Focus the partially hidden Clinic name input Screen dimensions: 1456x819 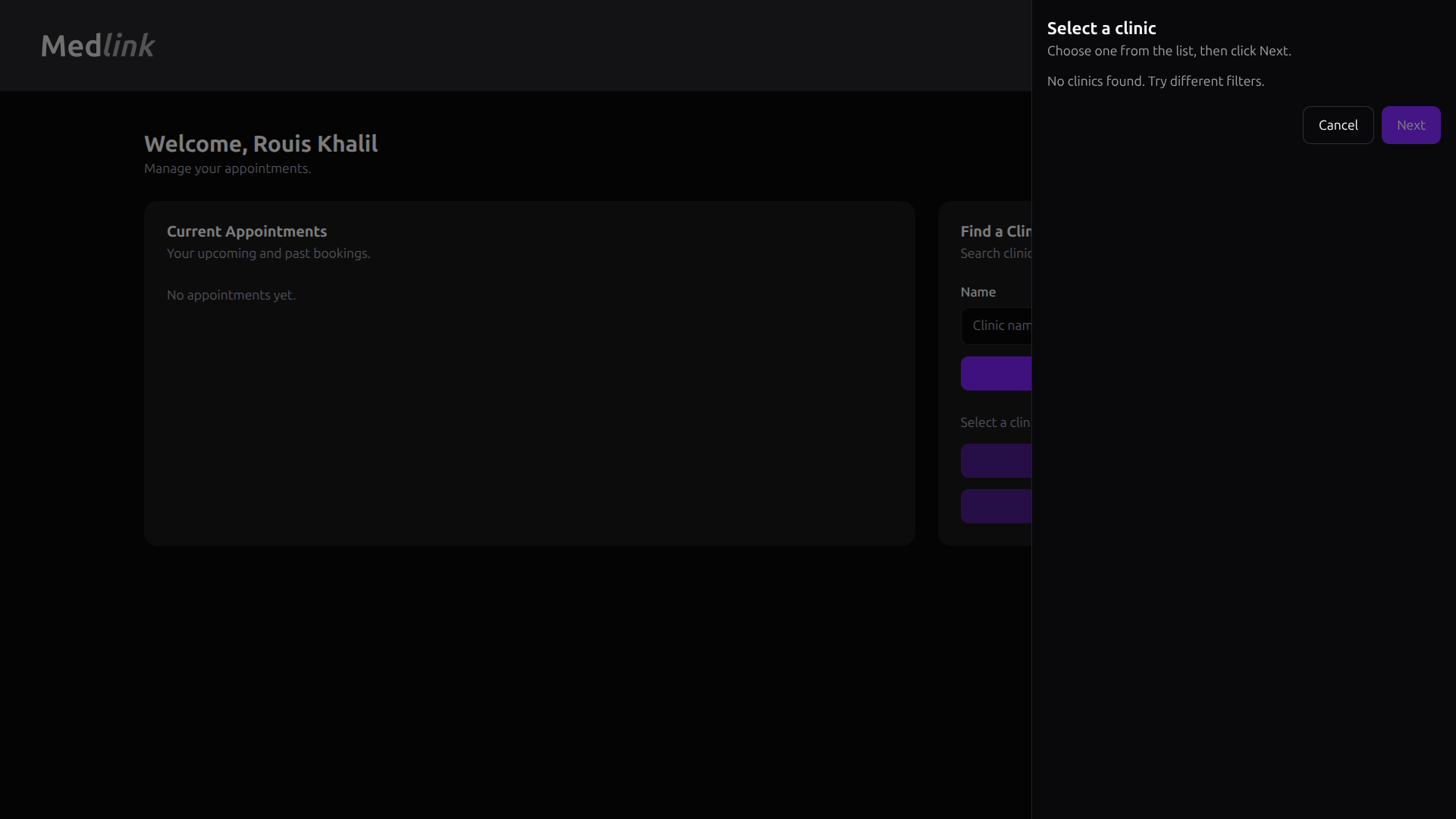coord(997,326)
